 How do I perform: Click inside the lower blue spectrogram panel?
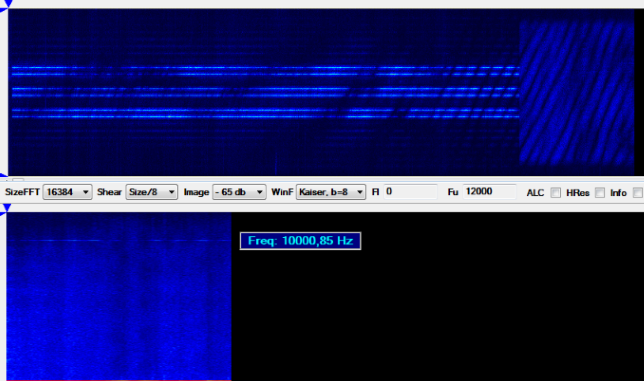[119, 296]
